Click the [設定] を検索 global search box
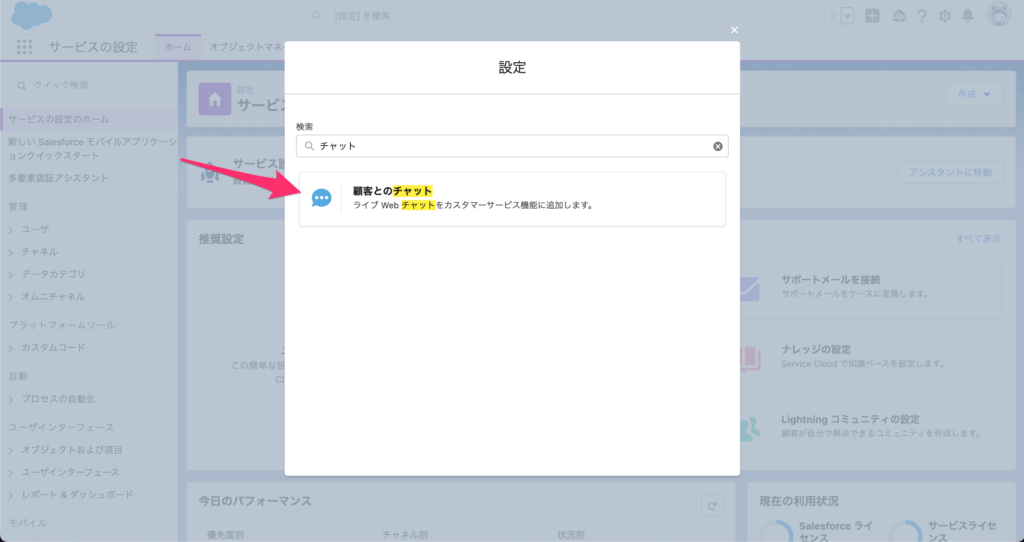This screenshot has width=1024, height=542. click(487, 16)
